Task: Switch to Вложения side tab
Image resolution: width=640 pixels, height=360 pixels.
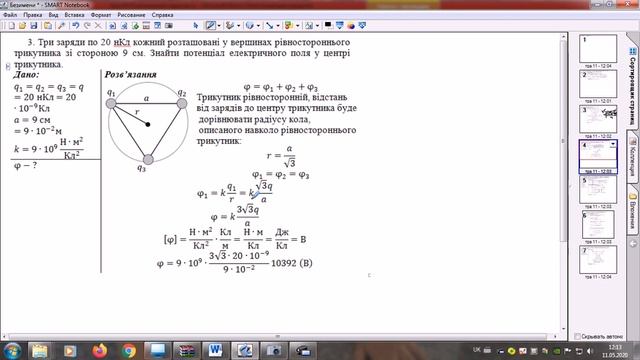Action: [632, 210]
